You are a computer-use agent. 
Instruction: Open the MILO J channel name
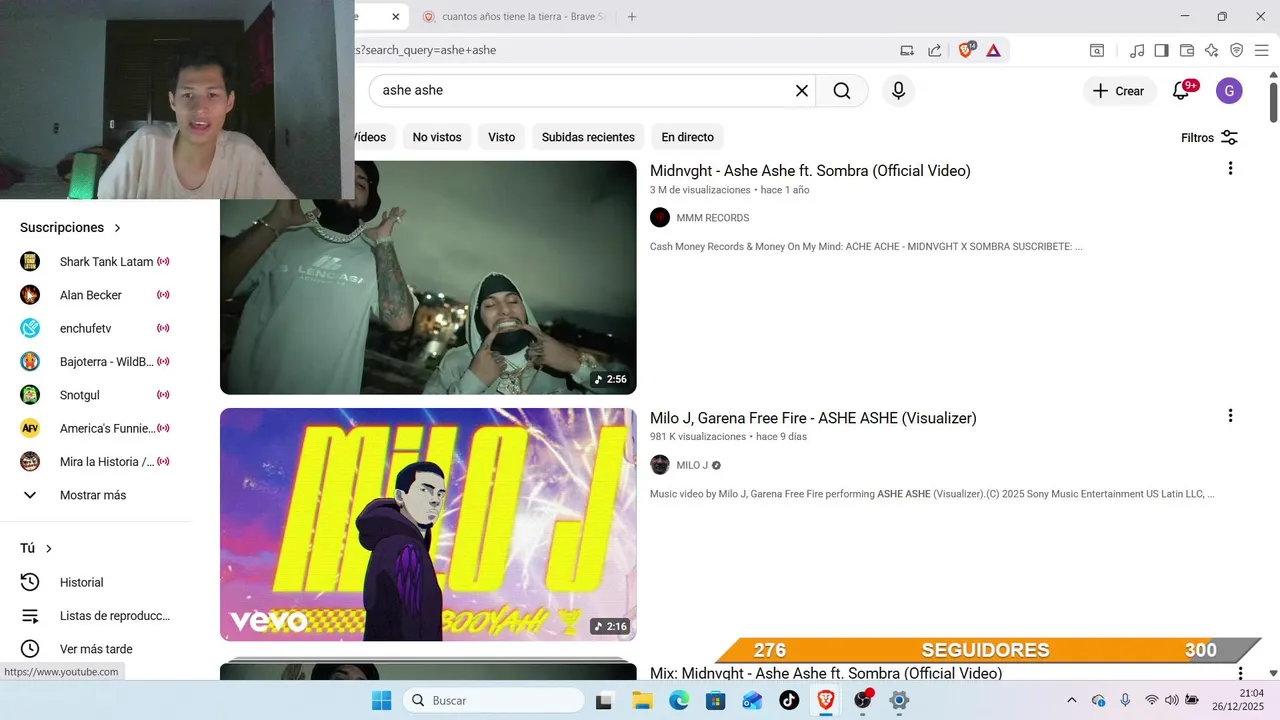coord(692,465)
